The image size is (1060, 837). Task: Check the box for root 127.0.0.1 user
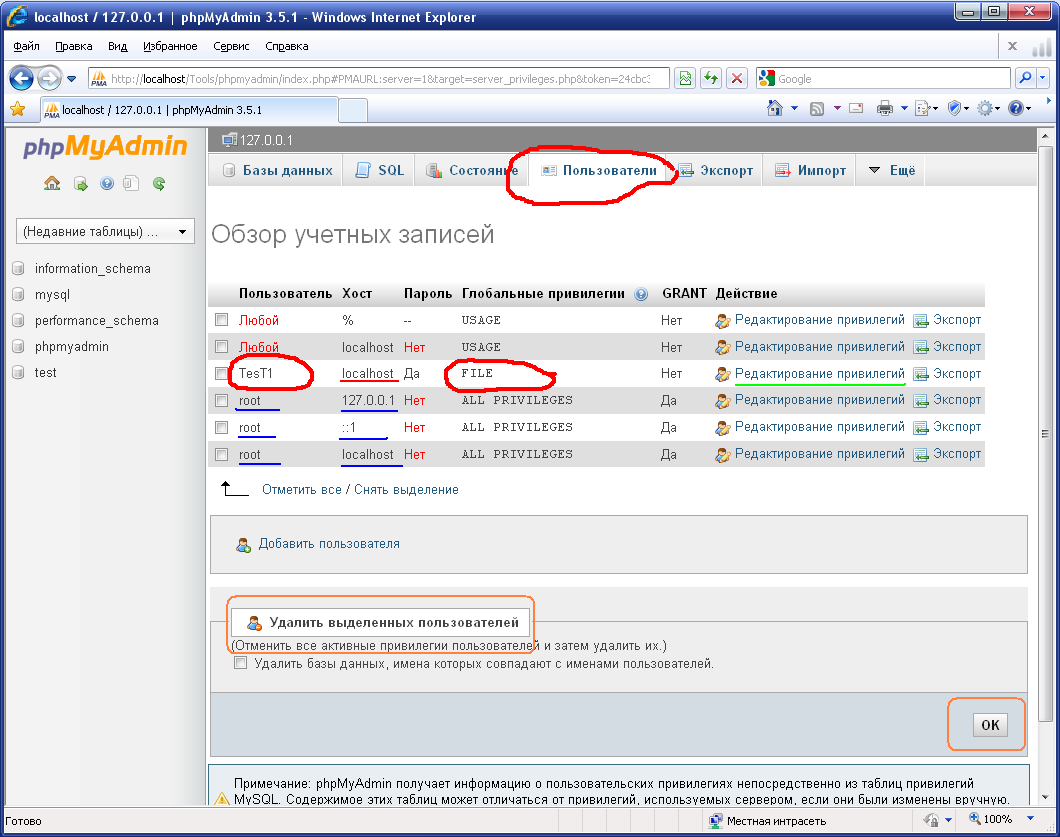pos(221,400)
